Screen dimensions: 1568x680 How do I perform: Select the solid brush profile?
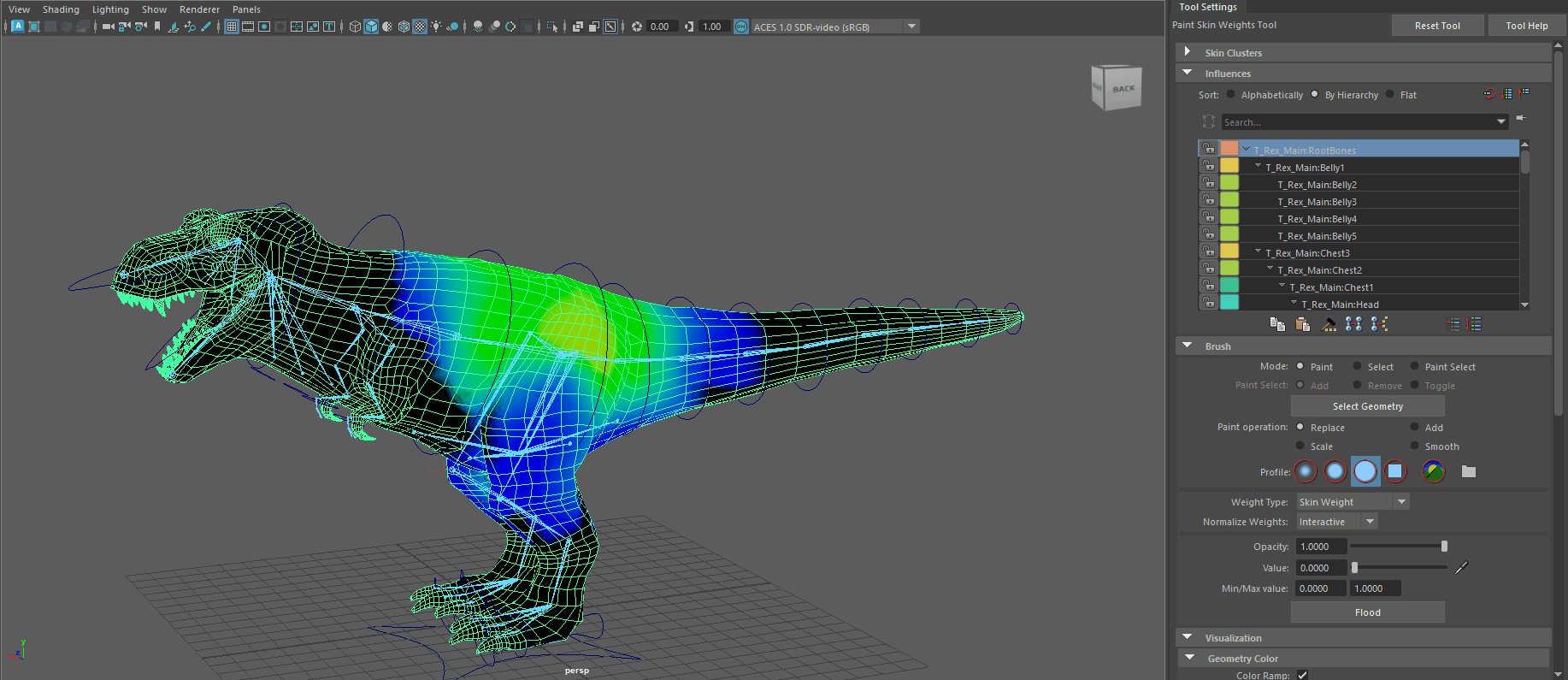pyautogui.click(x=1365, y=471)
